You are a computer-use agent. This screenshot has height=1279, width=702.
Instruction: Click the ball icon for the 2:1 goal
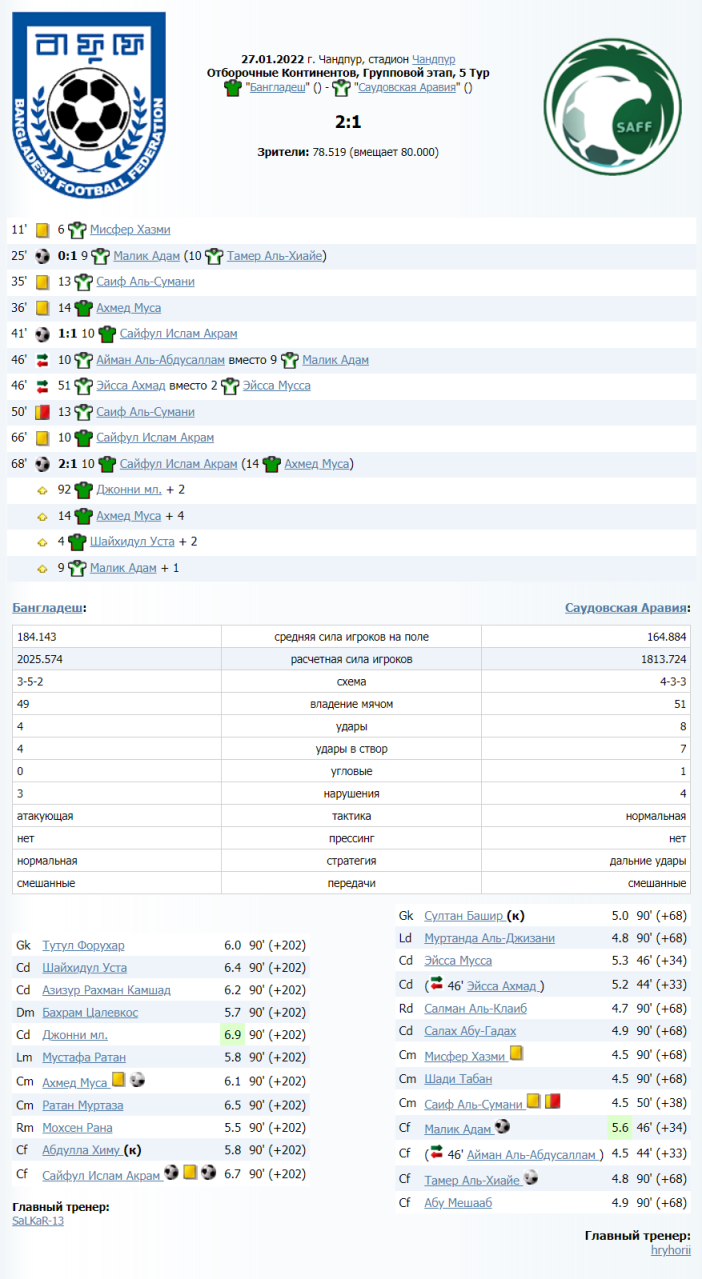[x=43, y=464]
